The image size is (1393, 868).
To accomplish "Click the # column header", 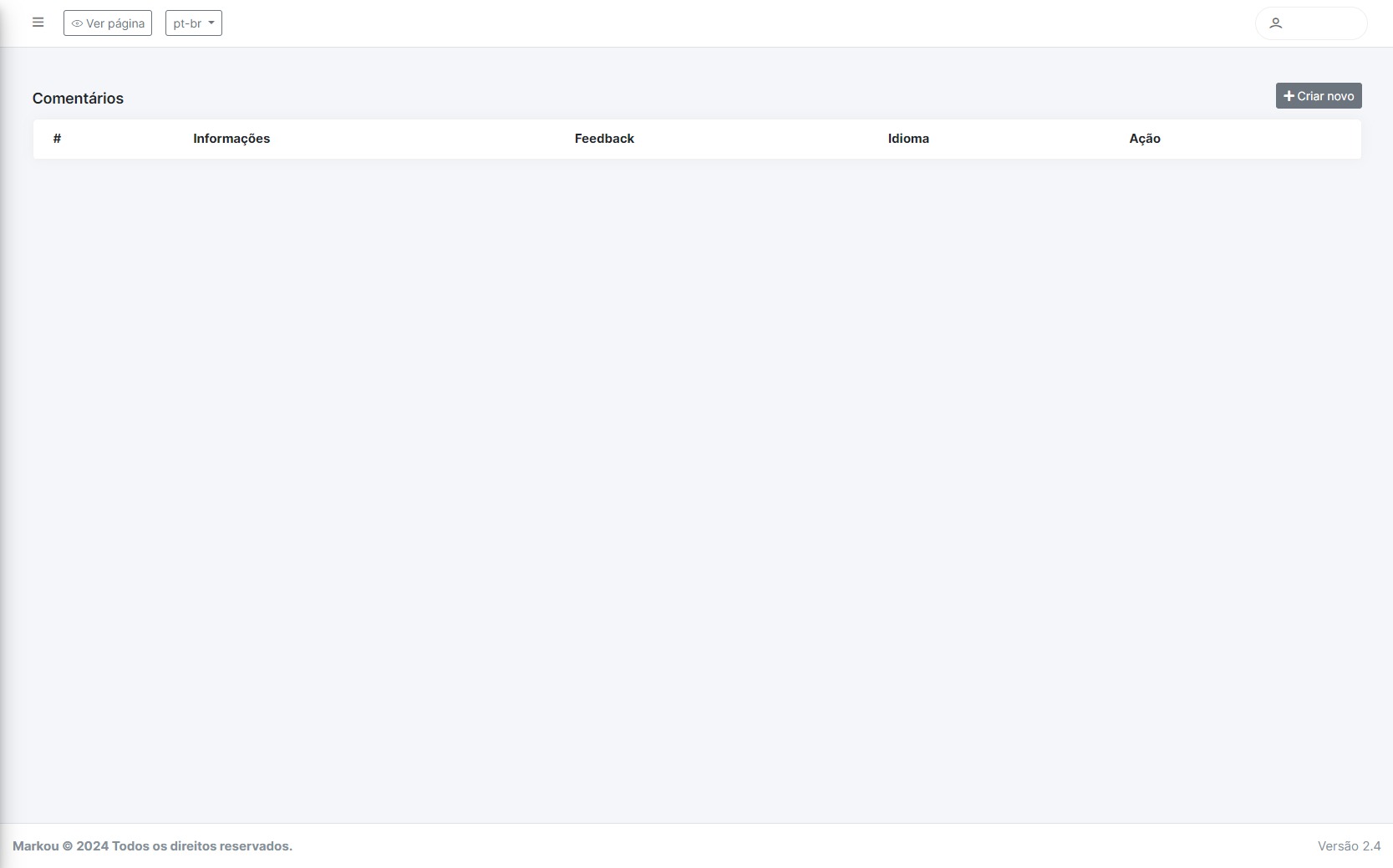I will pyautogui.click(x=57, y=139).
